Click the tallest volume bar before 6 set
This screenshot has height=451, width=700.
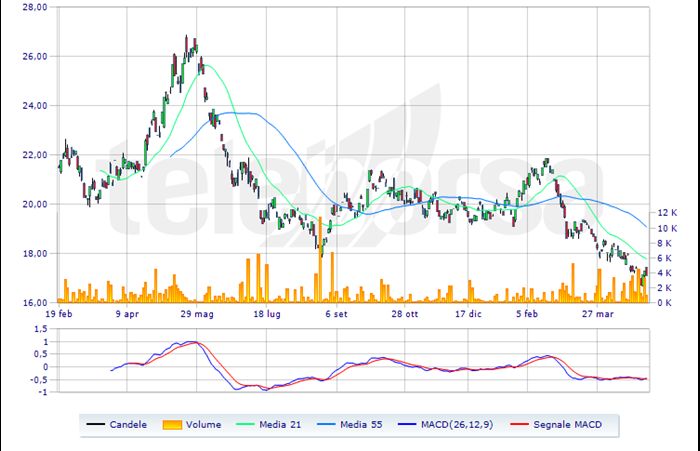320,260
